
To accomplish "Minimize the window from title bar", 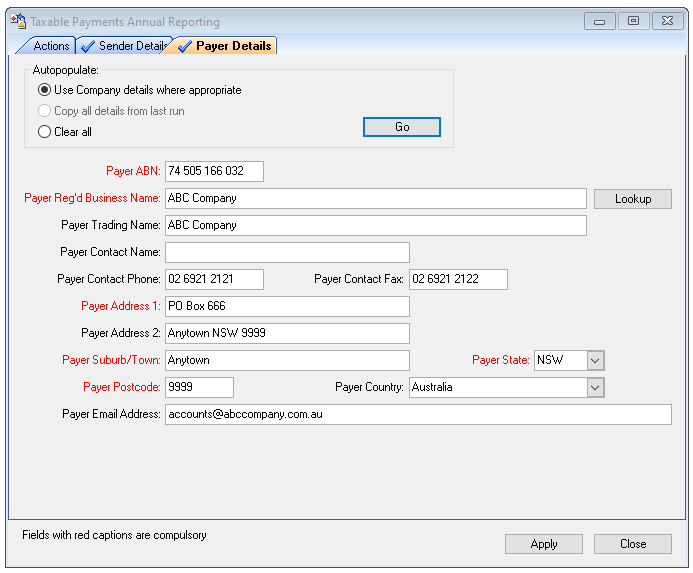I will (599, 21).
